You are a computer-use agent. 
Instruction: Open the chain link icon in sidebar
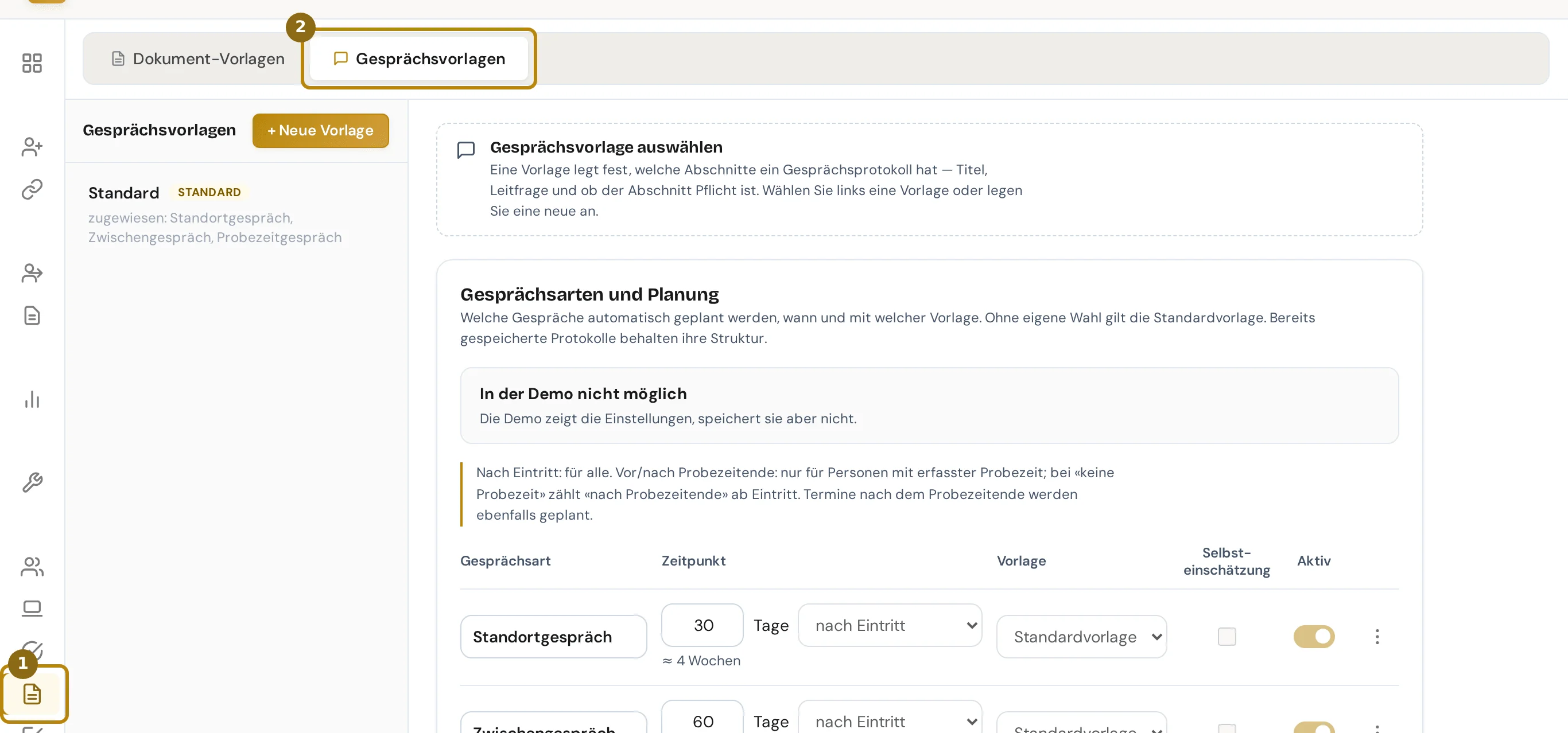[x=32, y=189]
